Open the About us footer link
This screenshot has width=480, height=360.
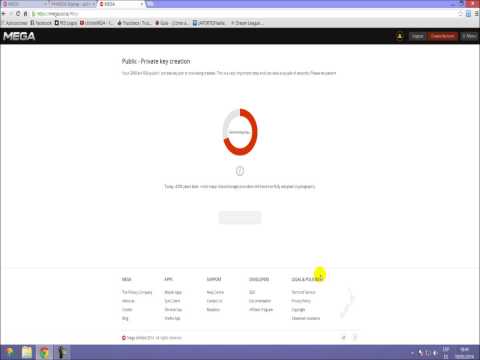[128, 301]
